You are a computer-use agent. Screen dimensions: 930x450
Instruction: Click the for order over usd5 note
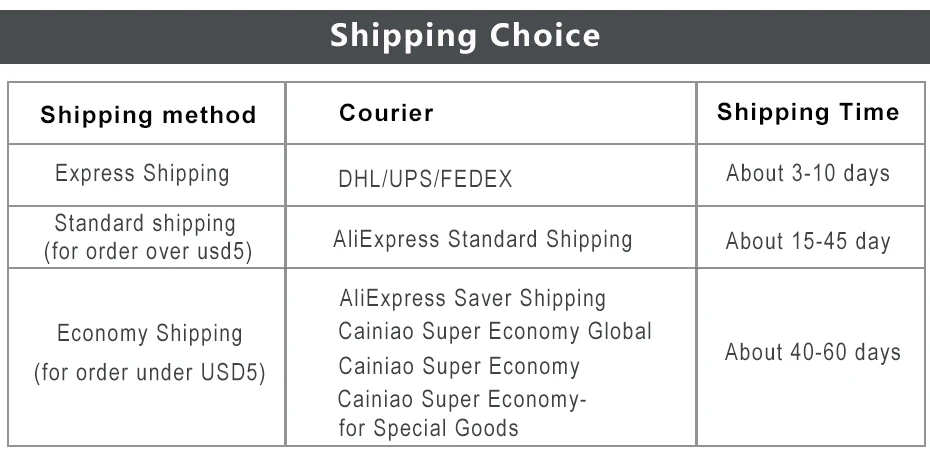coord(148,251)
